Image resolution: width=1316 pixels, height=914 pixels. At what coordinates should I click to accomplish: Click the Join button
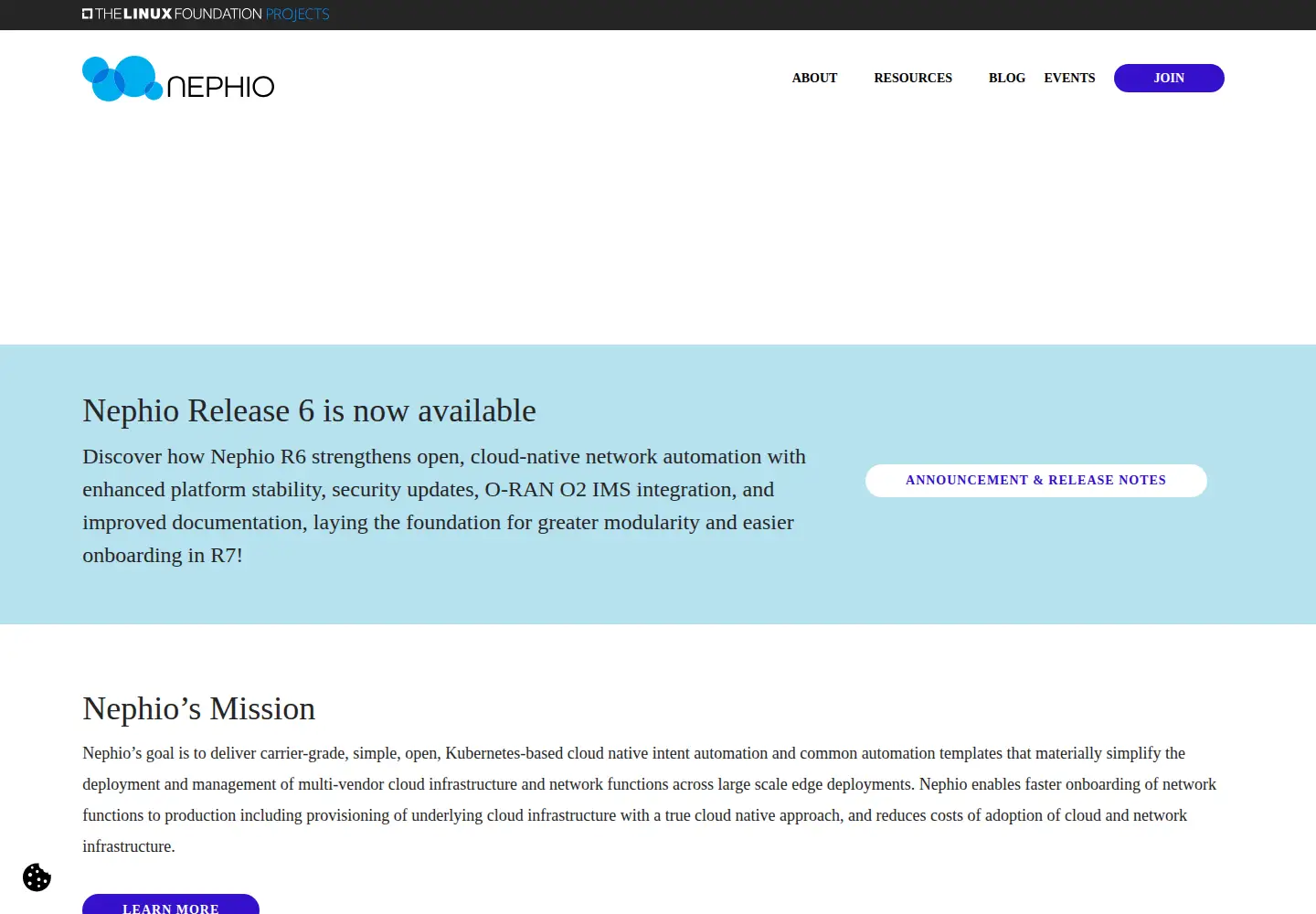click(1169, 78)
